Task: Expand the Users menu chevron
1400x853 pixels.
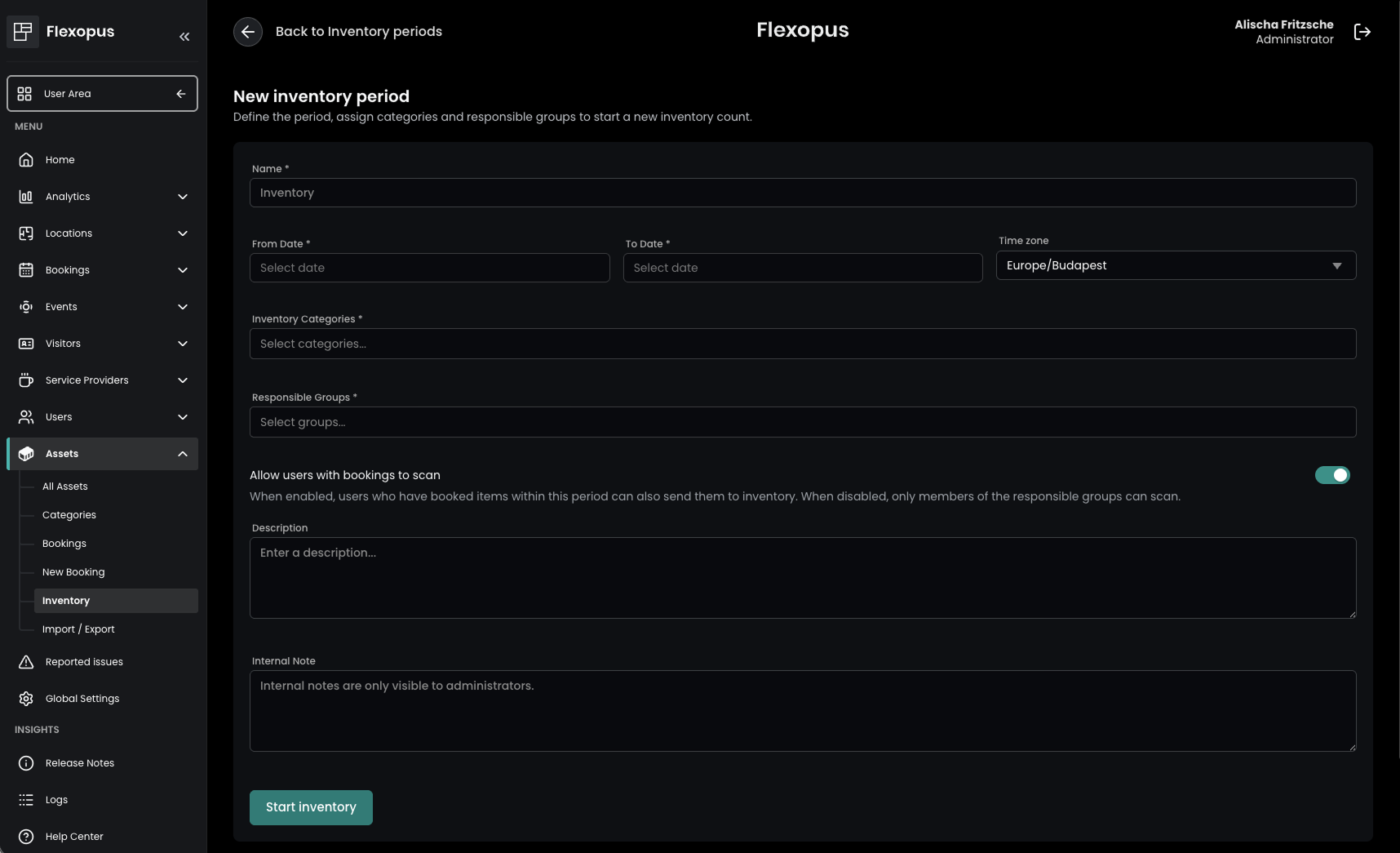Action: click(183, 417)
